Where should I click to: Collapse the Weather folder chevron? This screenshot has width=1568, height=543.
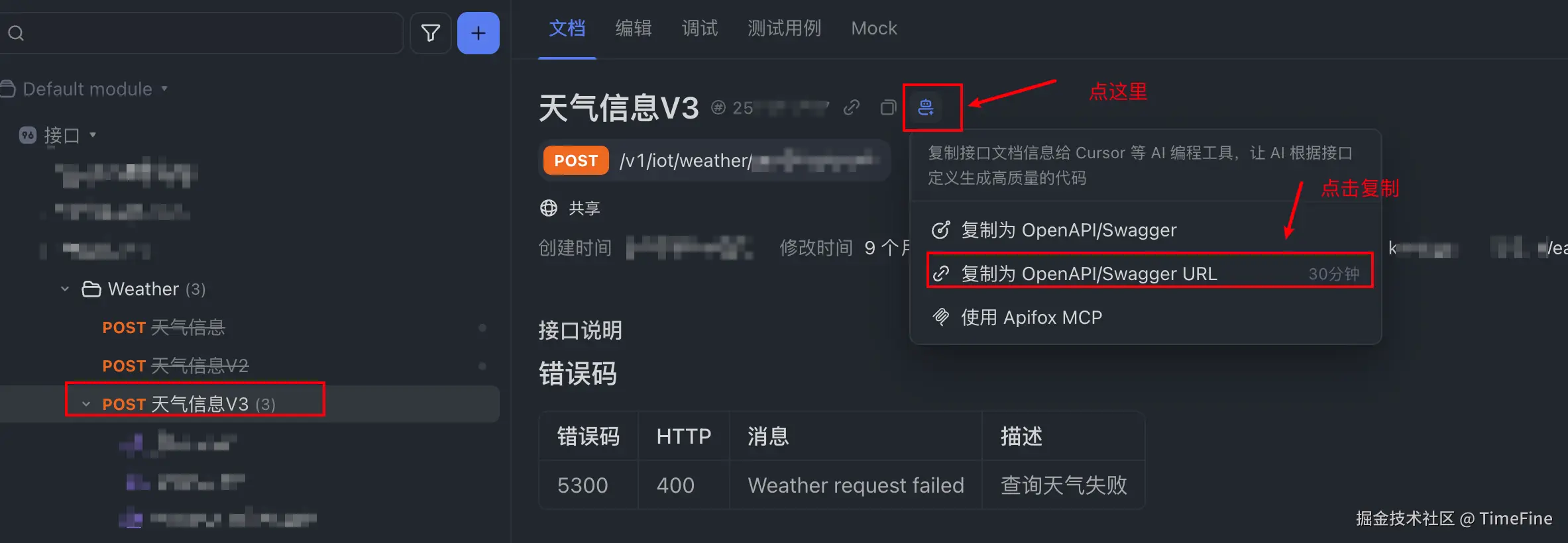[65, 289]
